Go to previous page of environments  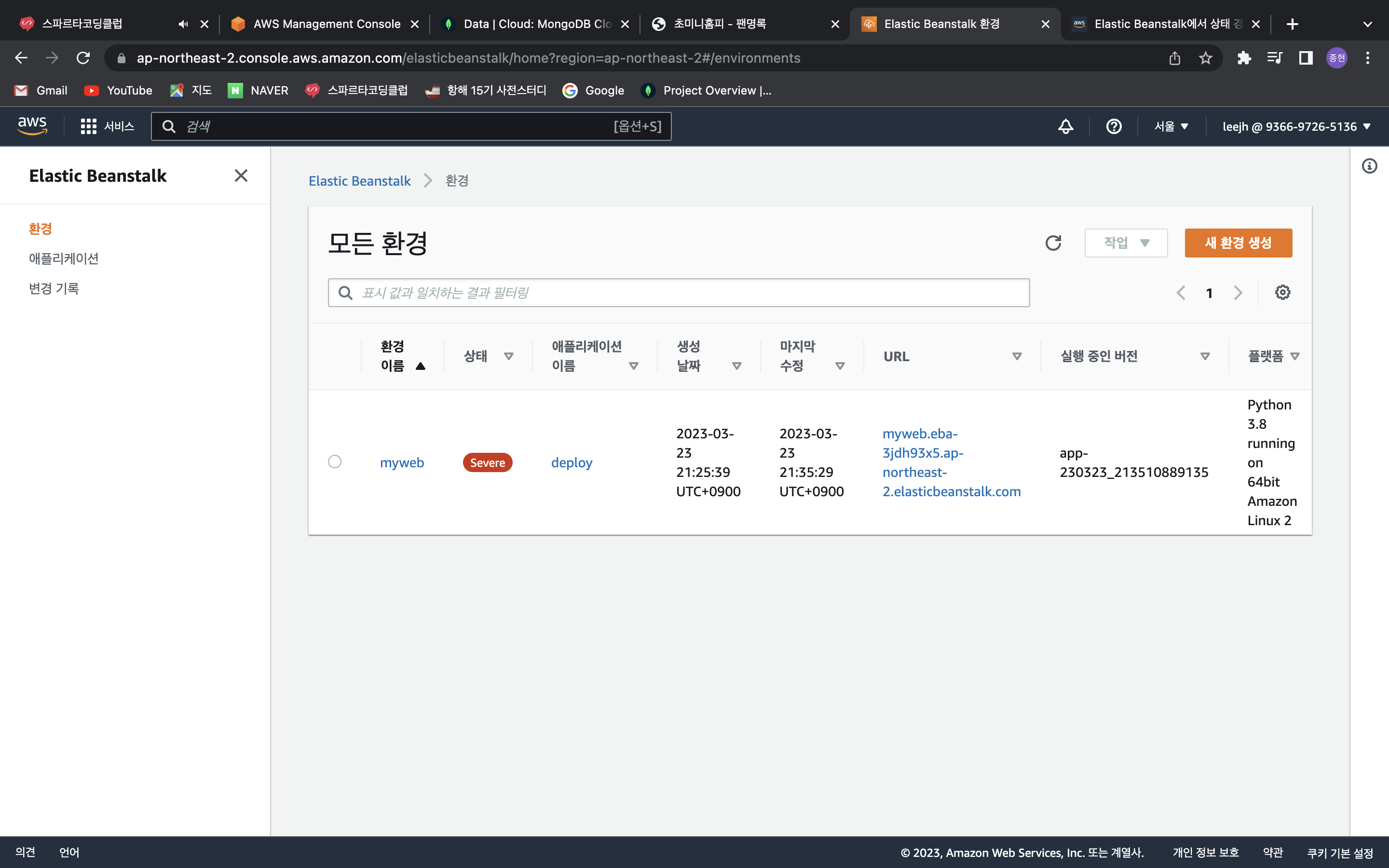1181,293
